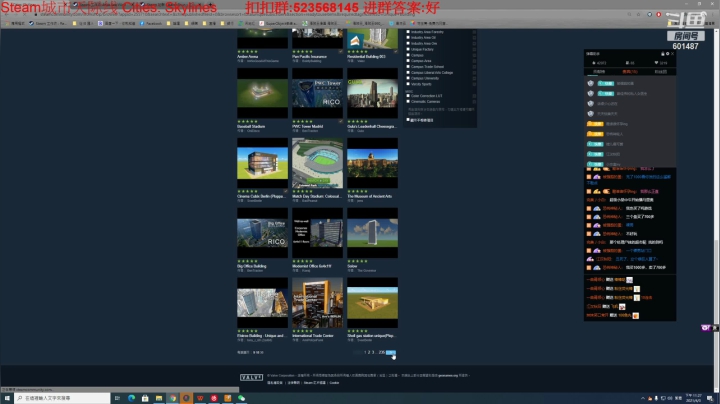
Task: Show hidden system tray icons
Action: [x=643, y=398]
